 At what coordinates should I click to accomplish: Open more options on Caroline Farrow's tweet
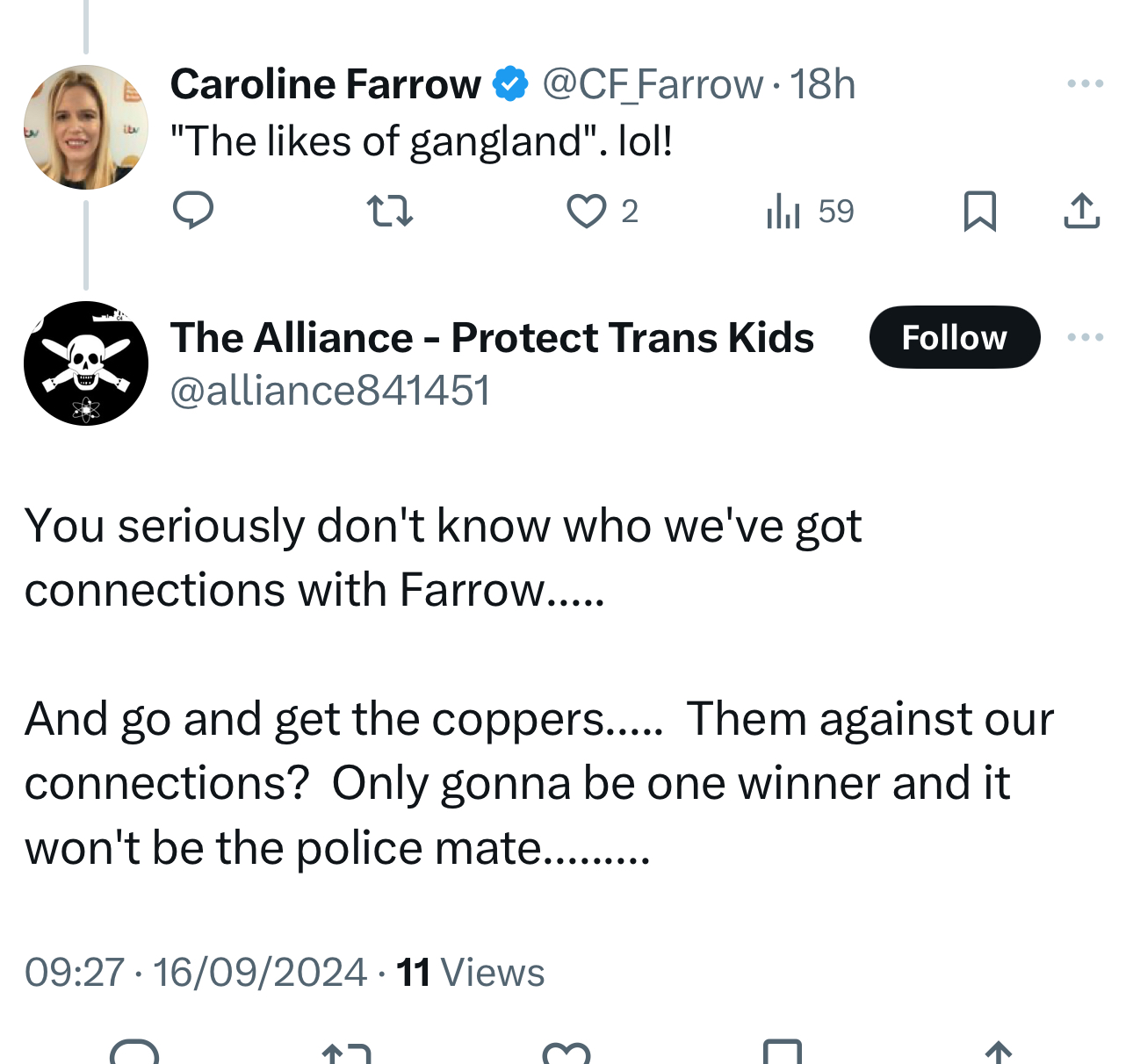(x=1085, y=84)
